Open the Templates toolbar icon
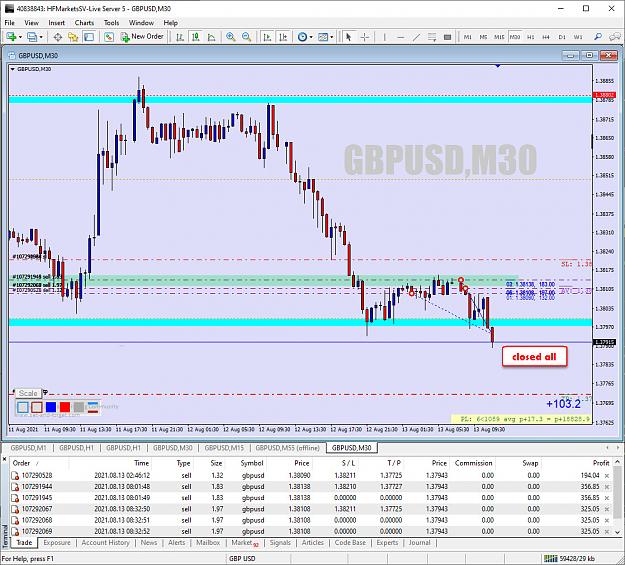The image size is (625, 565). point(323,37)
